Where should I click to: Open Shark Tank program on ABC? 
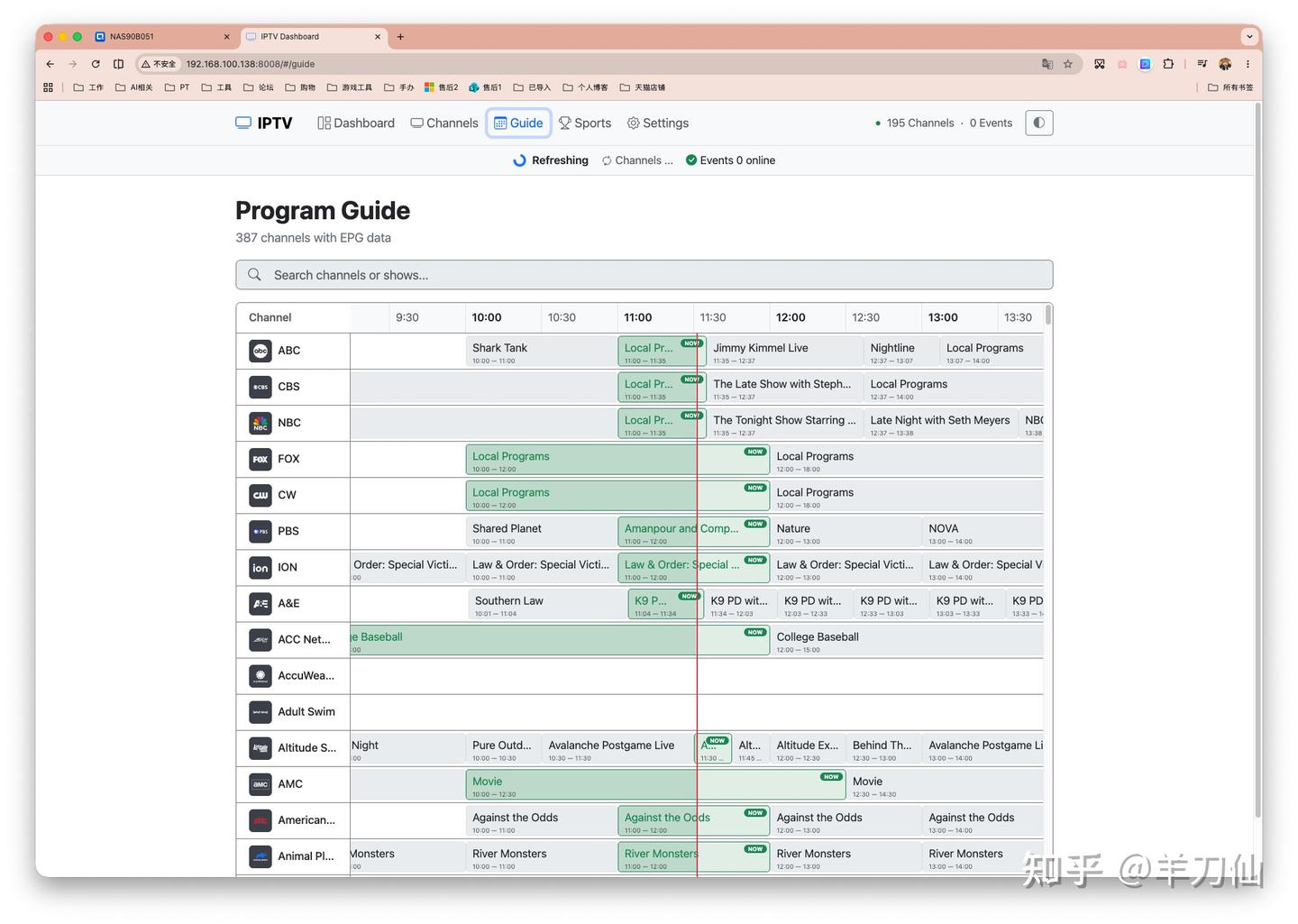coord(541,352)
